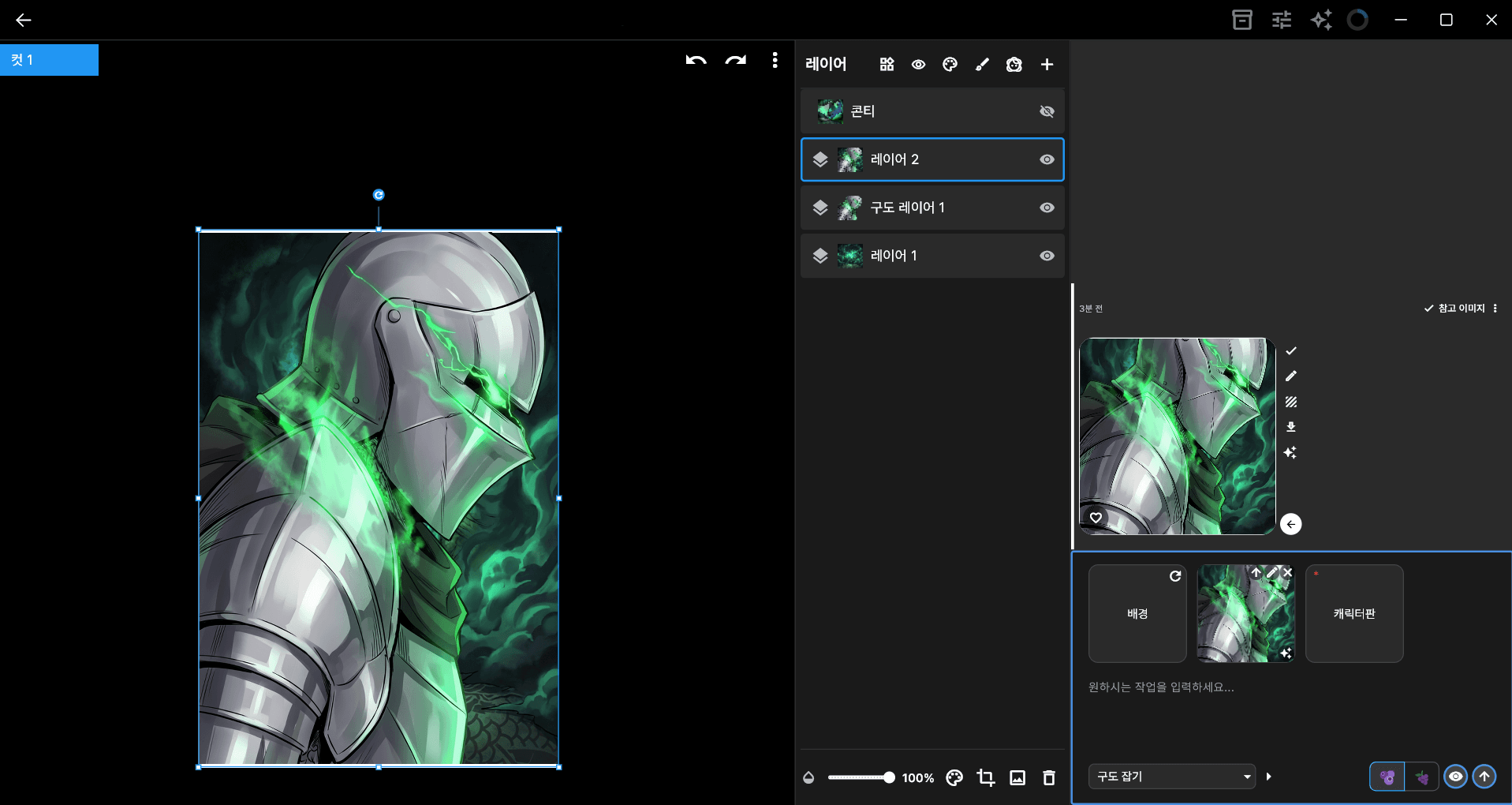The image size is (1512, 805).
Task: Refresh the 배경 slot with reload icon
Action: click(x=1175, y=576)
